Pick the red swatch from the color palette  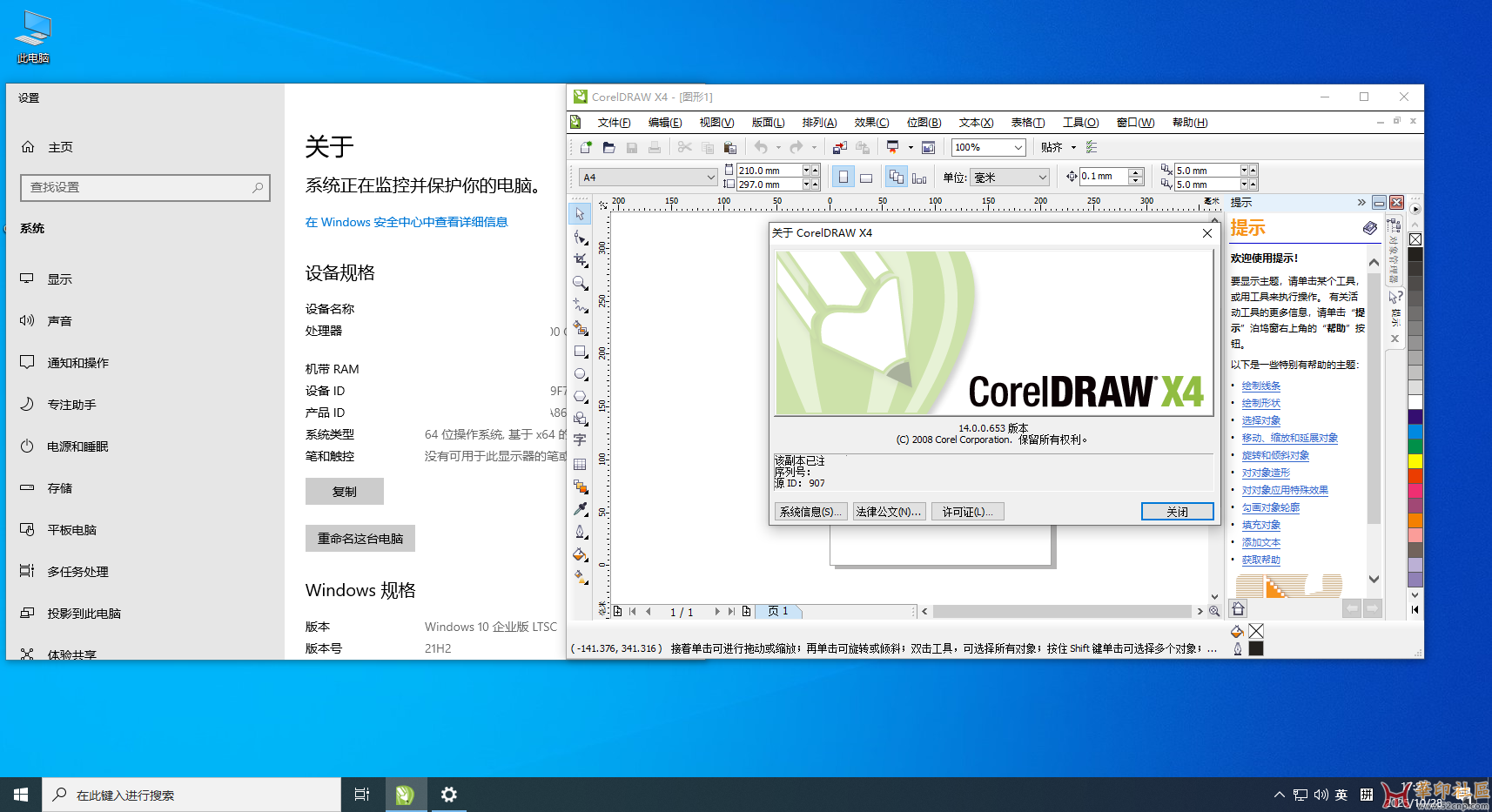pyautogui.click(x=1415, y=475)
